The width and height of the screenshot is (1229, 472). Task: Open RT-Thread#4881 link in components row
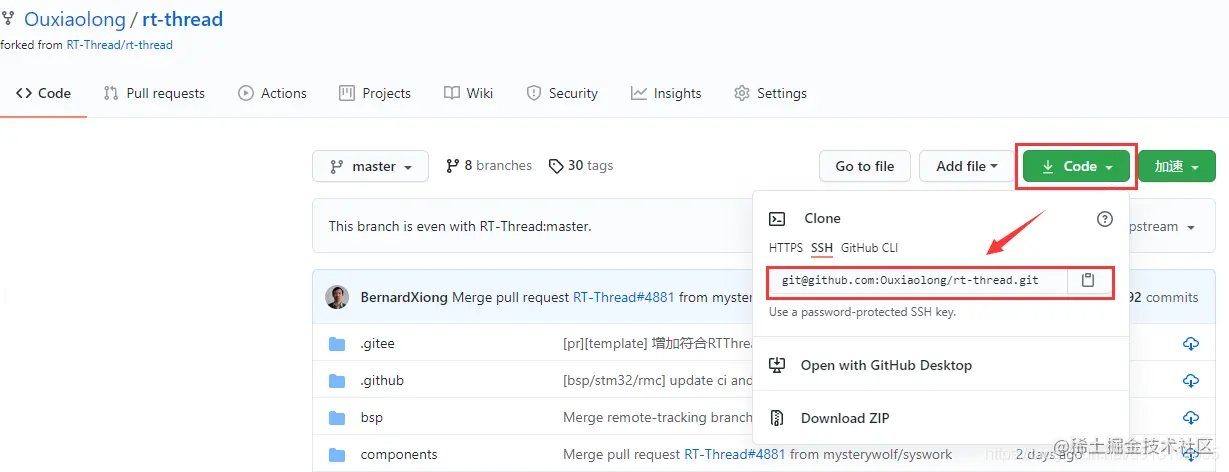point(735,454)
